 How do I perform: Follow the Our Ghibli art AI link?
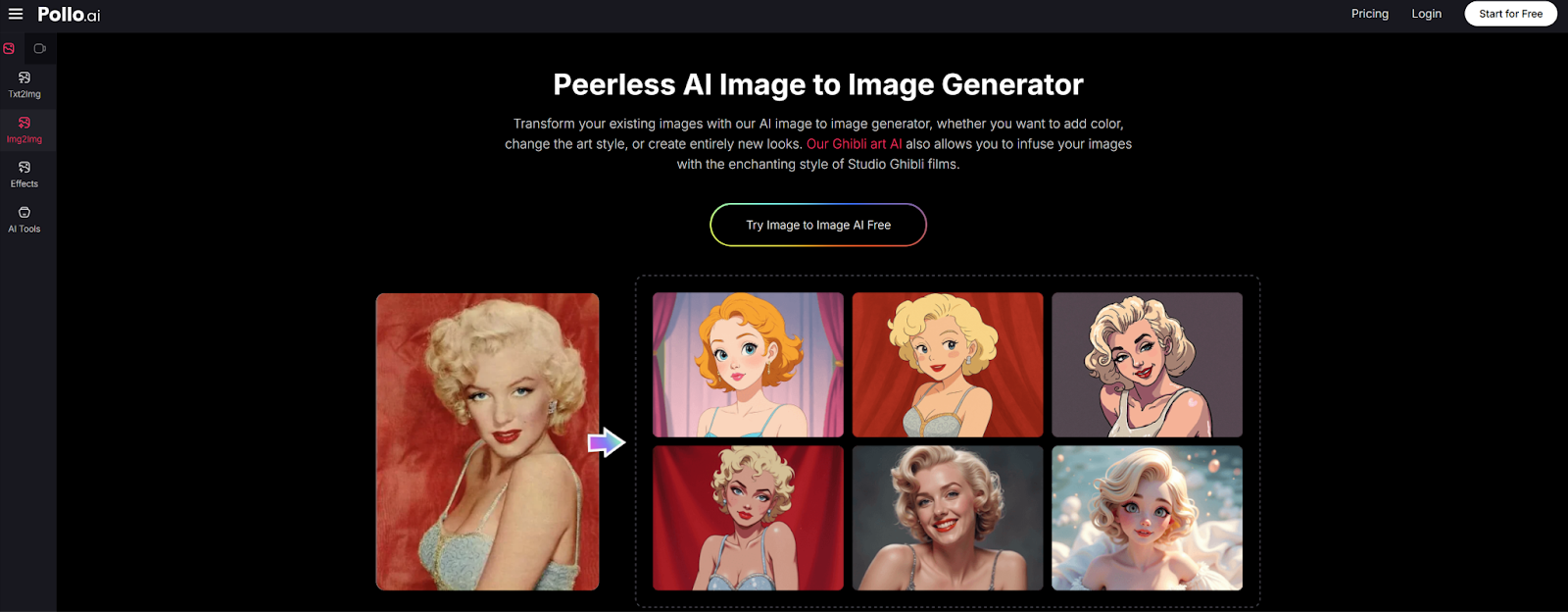pos(854,144)
